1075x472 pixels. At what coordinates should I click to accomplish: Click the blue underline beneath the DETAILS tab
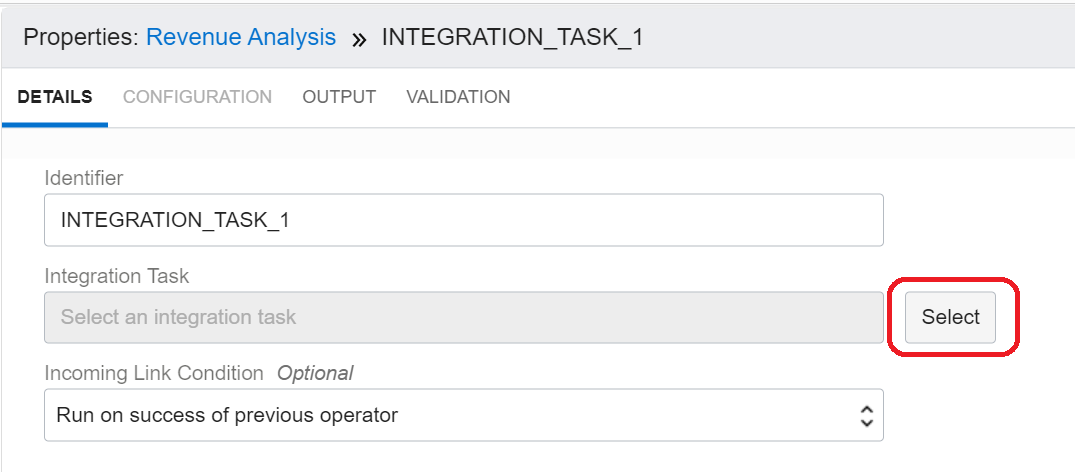tap(55, 124)
